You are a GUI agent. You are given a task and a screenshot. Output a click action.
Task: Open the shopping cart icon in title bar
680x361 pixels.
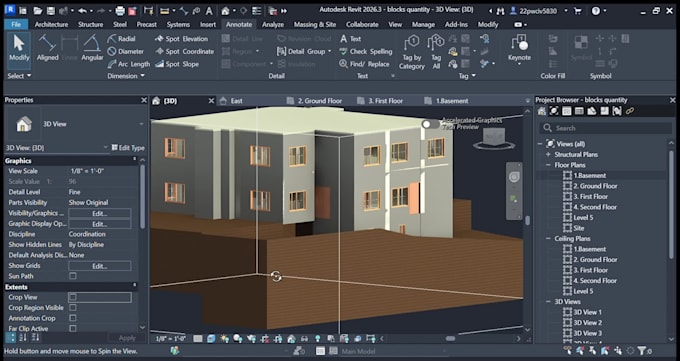[578, 10]
